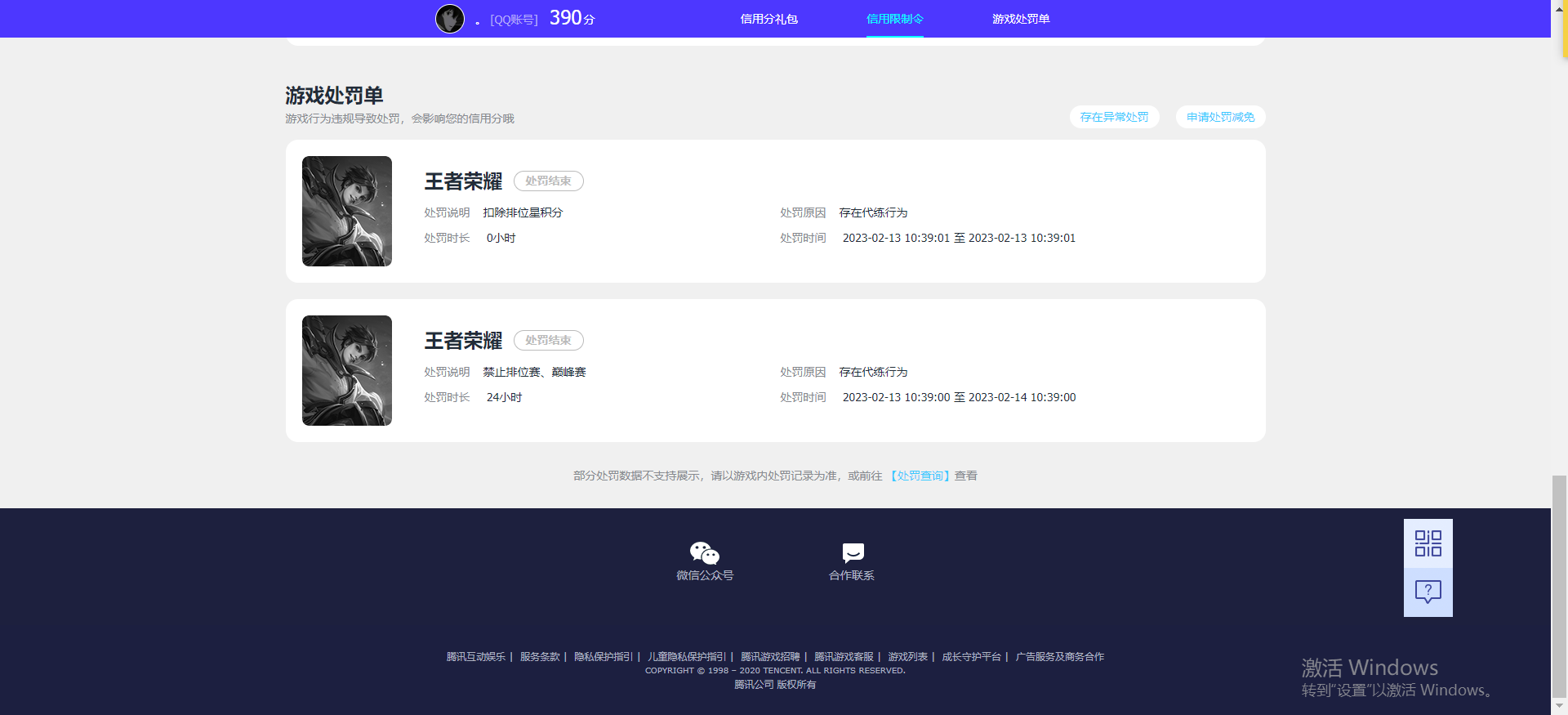Click 处罚结束 badge on 24小时 penalty

(548, 340)
